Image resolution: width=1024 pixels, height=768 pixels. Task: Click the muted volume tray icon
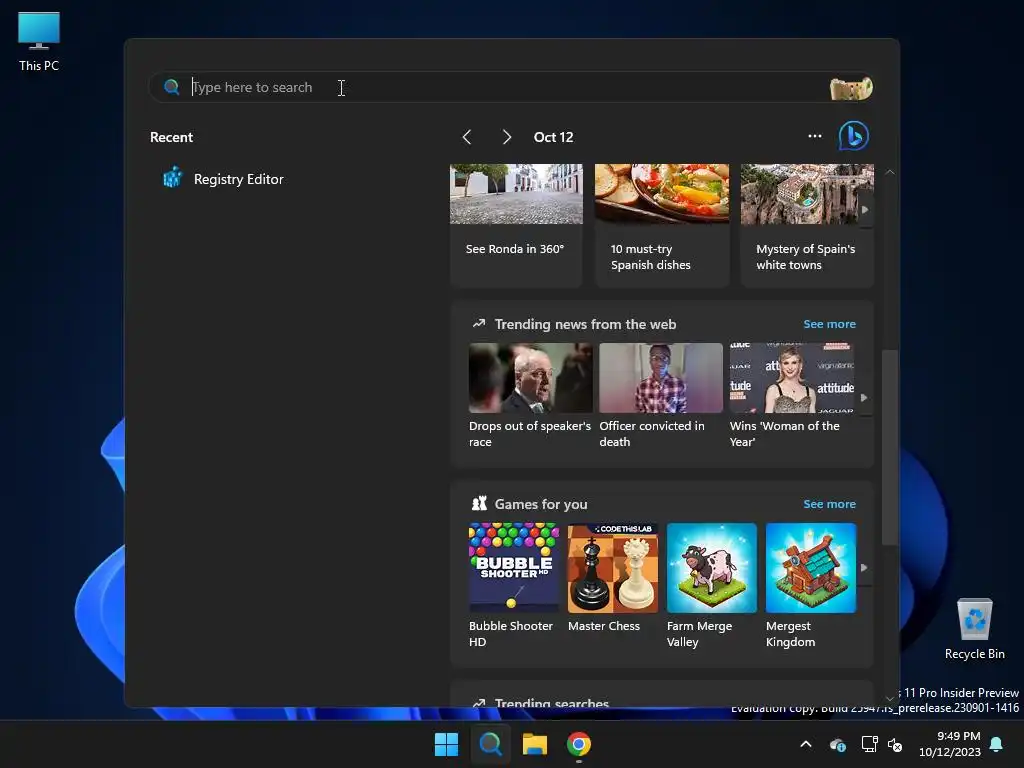[895, 744]
